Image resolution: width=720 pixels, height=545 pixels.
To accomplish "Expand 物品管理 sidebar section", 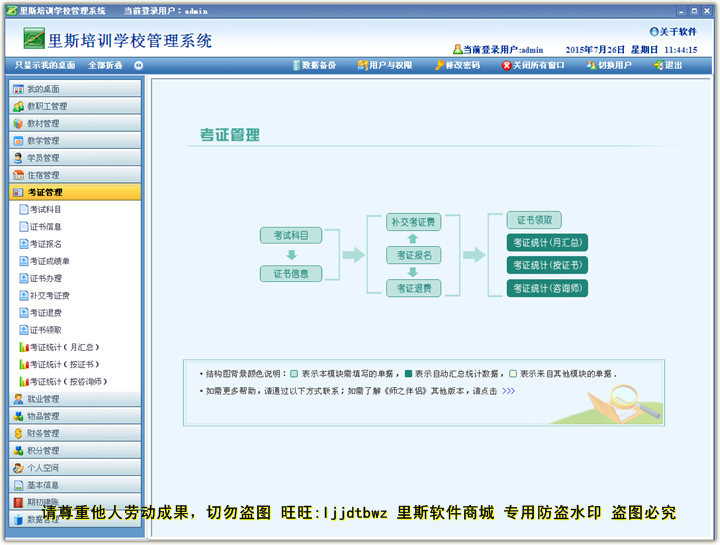I will point(75,416).
